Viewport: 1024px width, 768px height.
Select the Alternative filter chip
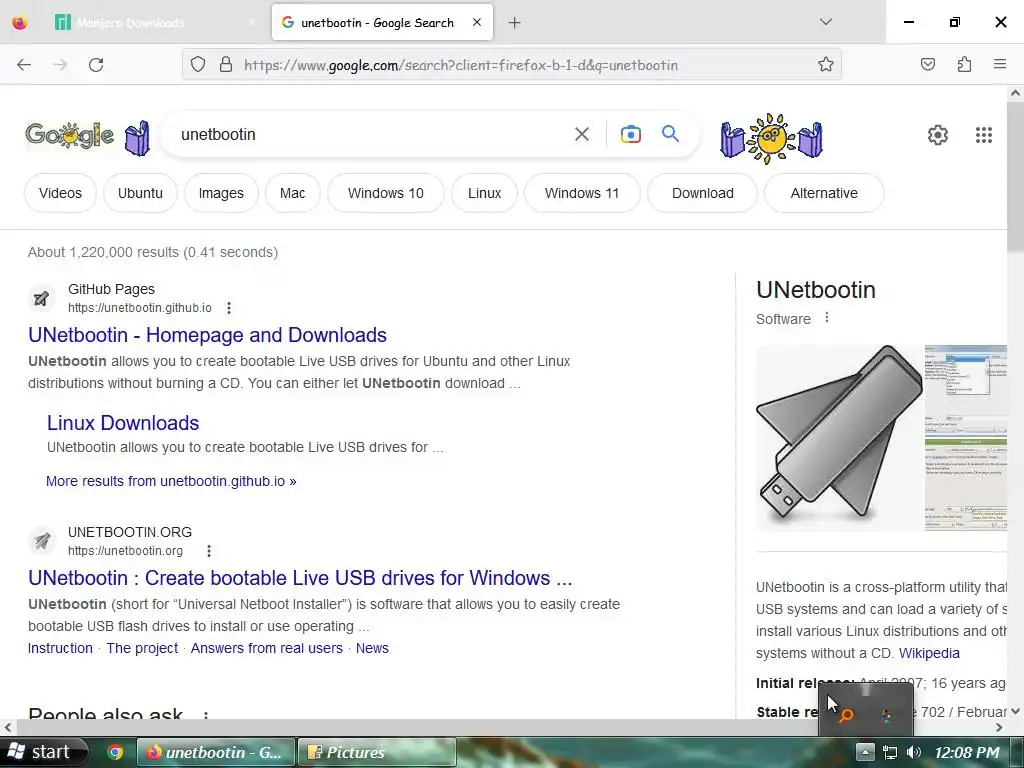(x=824, y=193)
